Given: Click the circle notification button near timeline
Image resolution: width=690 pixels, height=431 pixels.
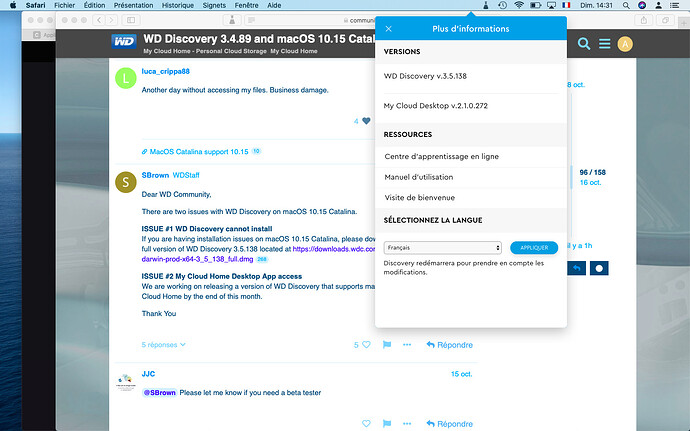Looking at the screenshot, I should [599, 268].
